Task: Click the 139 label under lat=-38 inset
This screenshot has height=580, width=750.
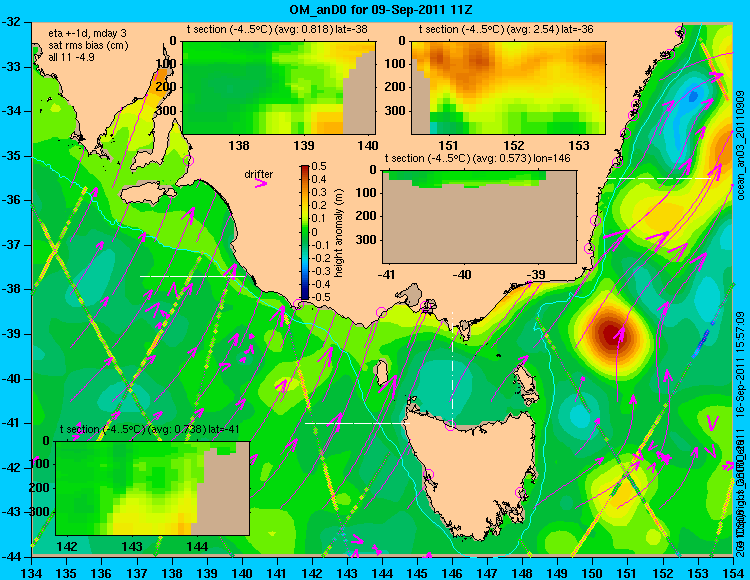Action: coord(304,145)
